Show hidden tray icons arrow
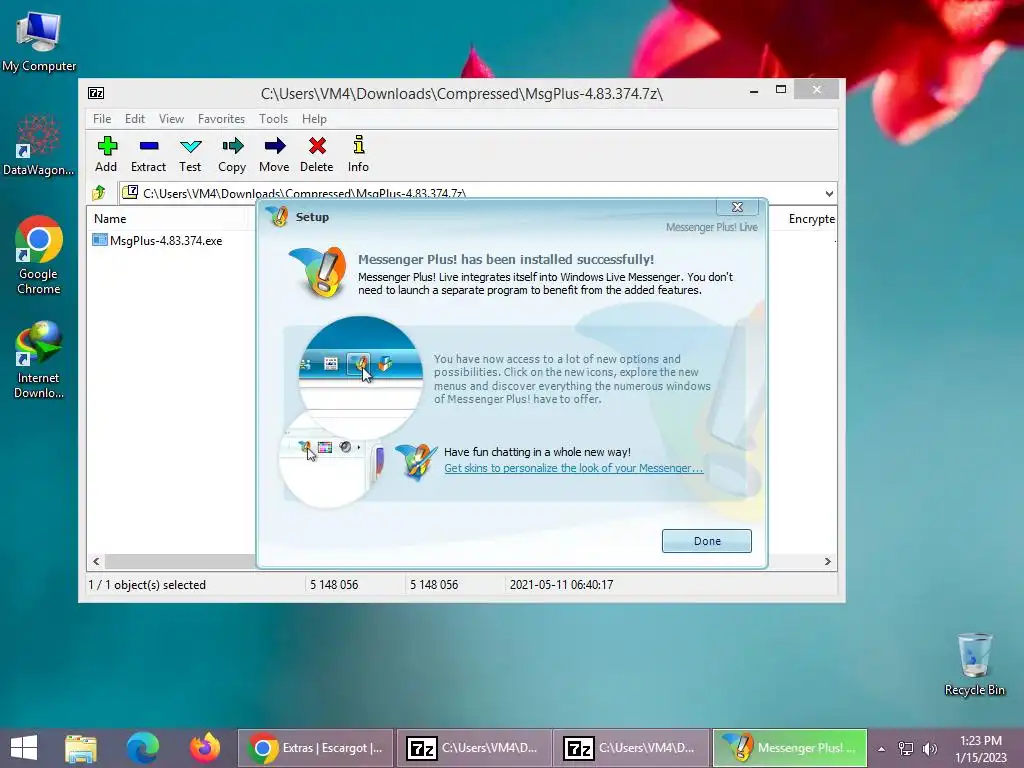 pyautogui.click(x=882, y=749)
